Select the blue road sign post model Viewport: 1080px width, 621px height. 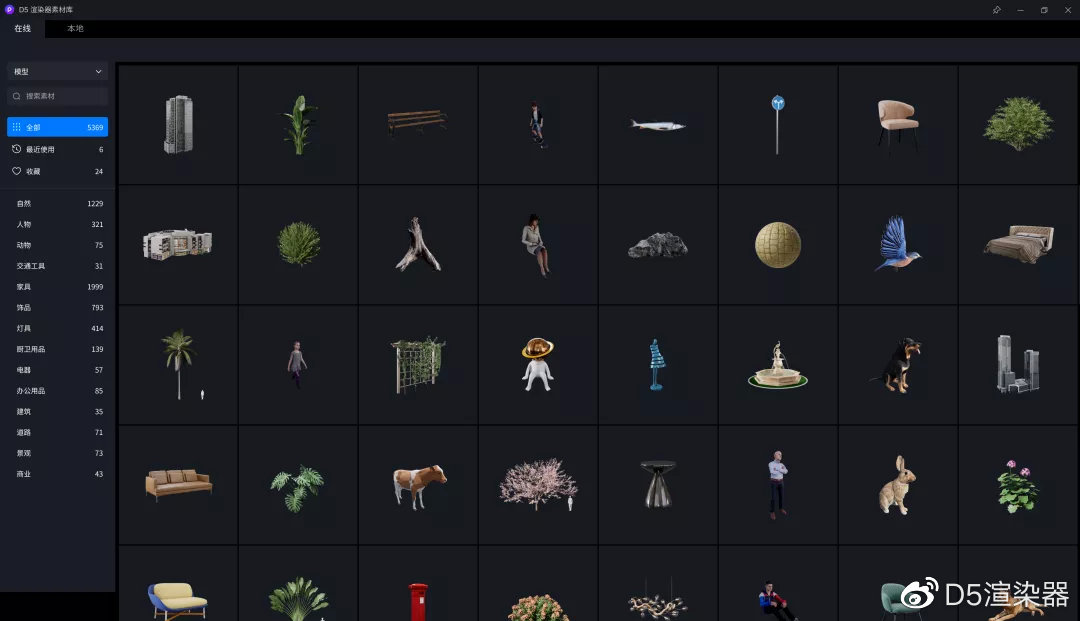[x=778, y=125]
